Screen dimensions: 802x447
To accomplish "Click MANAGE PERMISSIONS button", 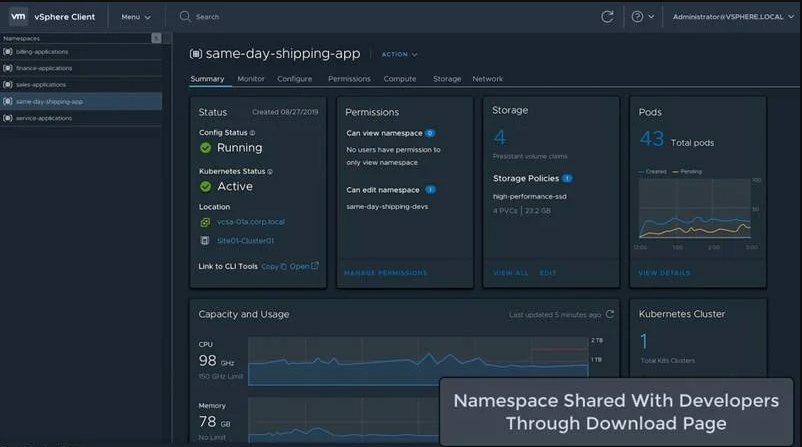I will tap(386, 273).
